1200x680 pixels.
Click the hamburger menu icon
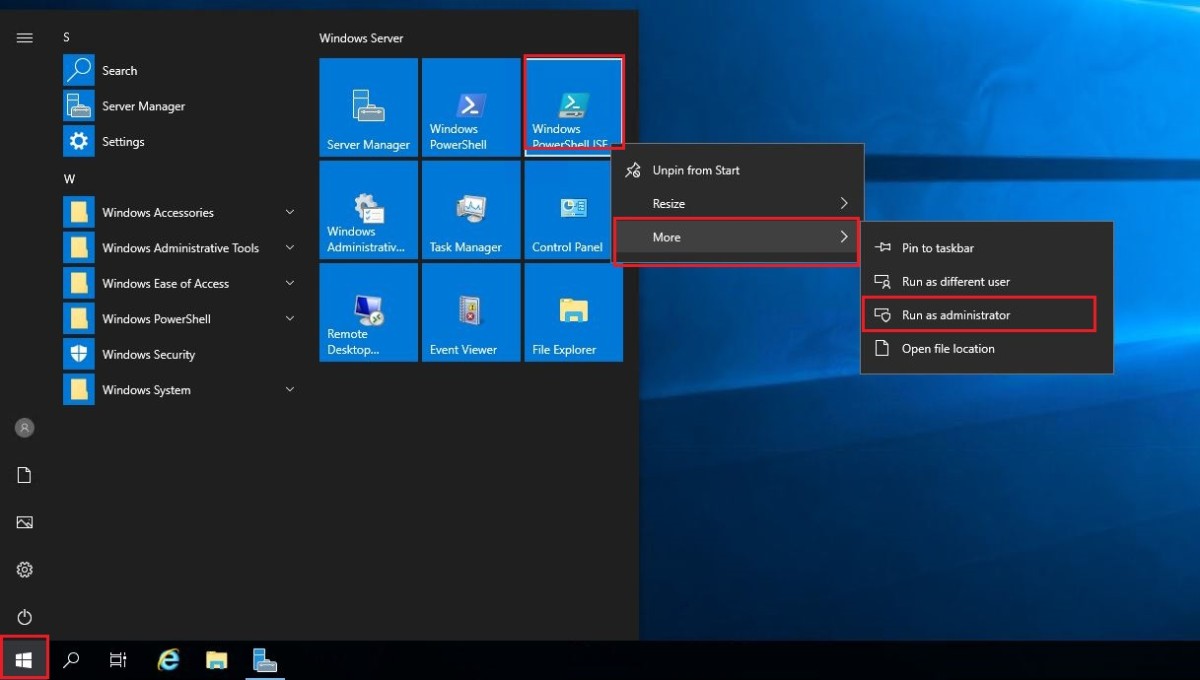pos(25,38)
